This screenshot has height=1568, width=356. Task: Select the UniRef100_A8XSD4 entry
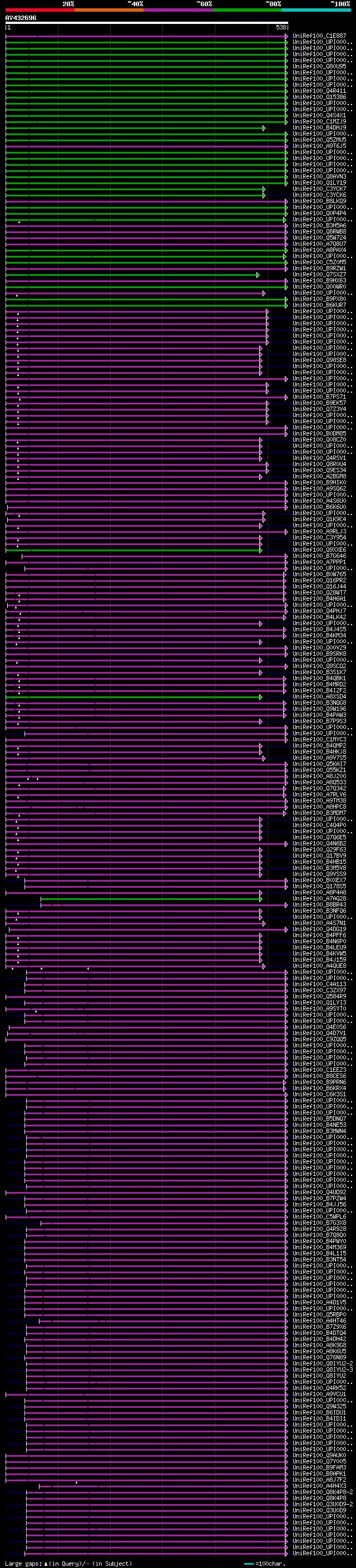point(319,697)
